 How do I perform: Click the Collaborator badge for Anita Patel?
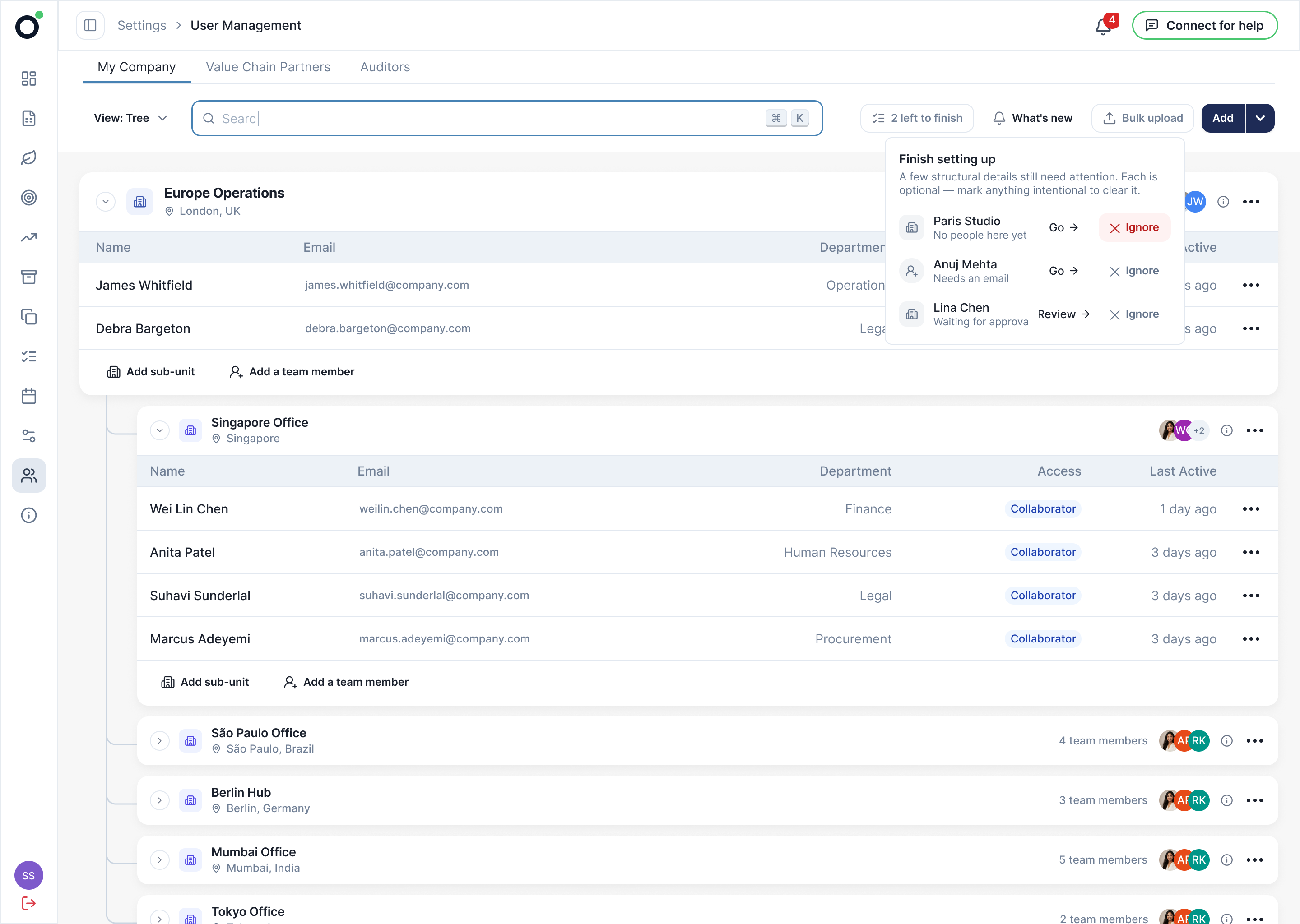click(1043, 553)
